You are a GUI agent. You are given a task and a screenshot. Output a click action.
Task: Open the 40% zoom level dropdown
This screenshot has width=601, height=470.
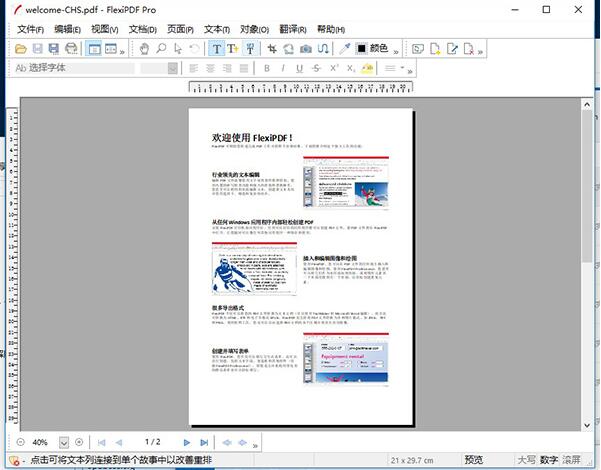(64, 443)
